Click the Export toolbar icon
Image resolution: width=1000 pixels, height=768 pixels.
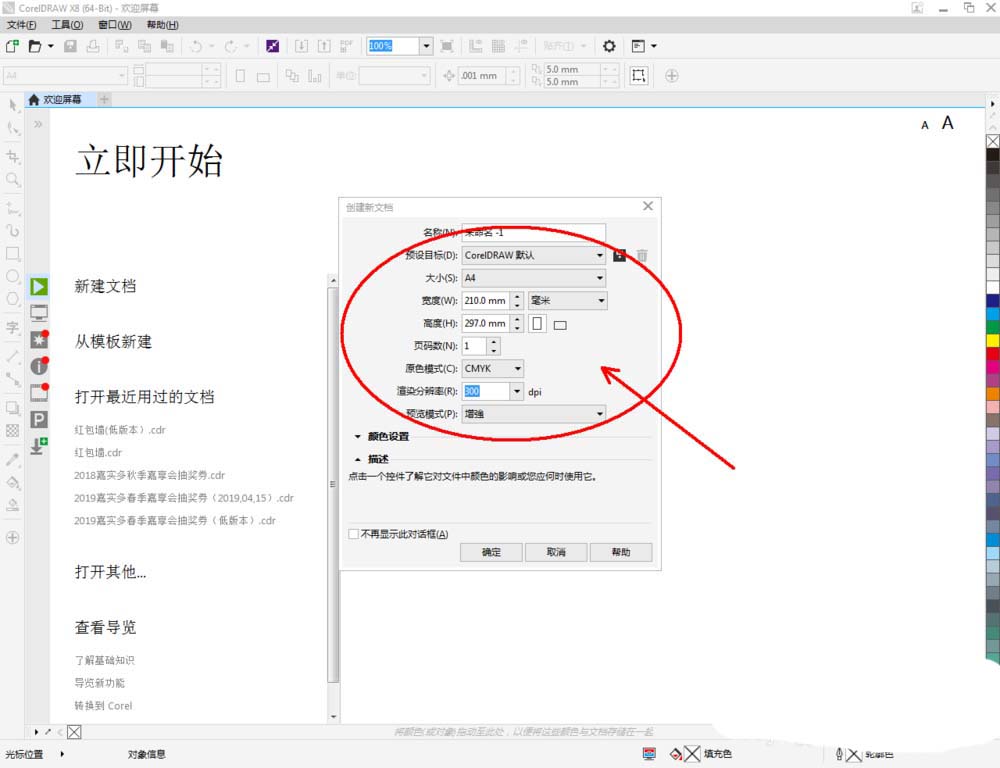(324, 46)
